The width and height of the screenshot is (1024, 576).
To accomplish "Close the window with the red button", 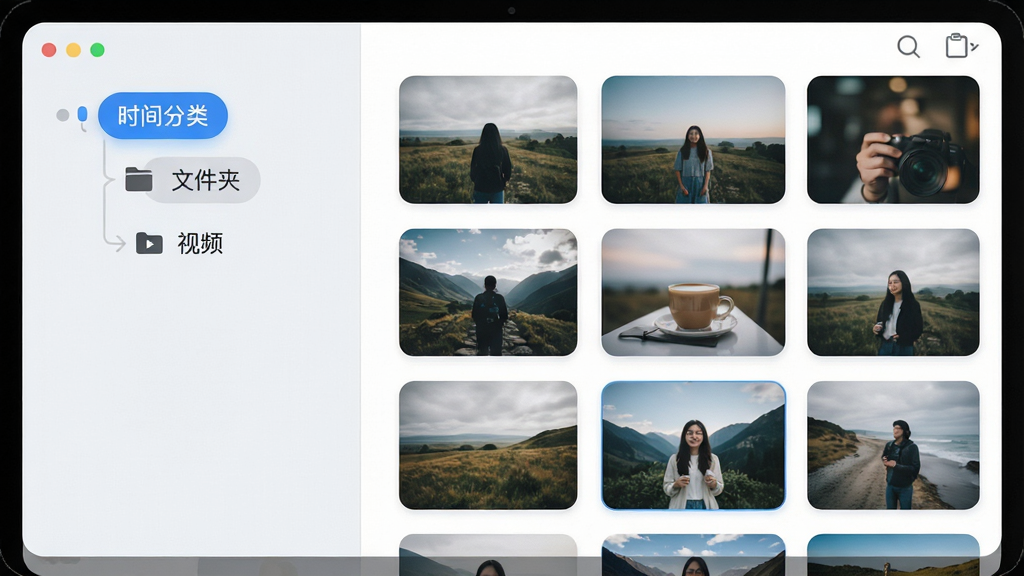I will (x=49, y=50).
